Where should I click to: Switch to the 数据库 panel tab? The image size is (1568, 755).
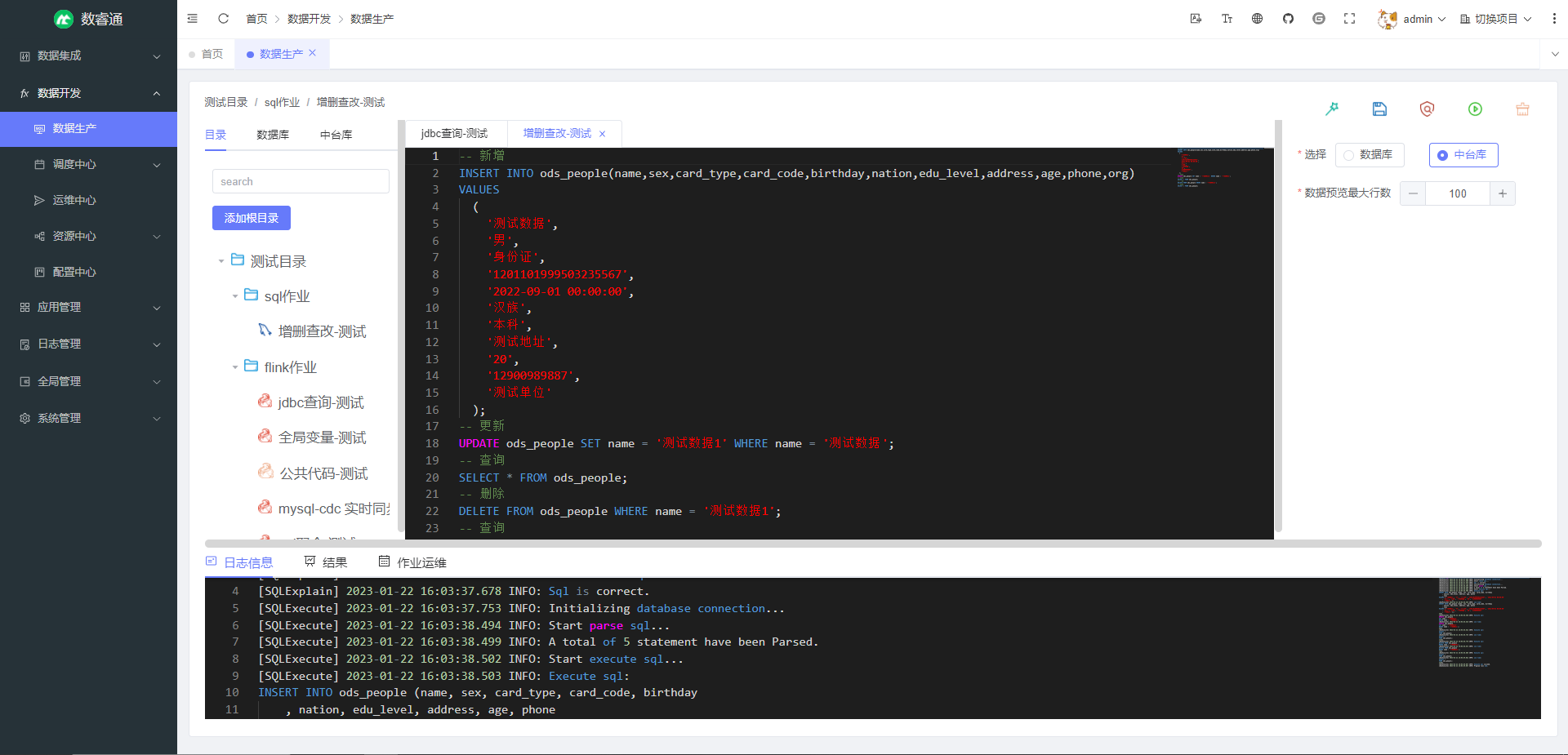(273, 135)
